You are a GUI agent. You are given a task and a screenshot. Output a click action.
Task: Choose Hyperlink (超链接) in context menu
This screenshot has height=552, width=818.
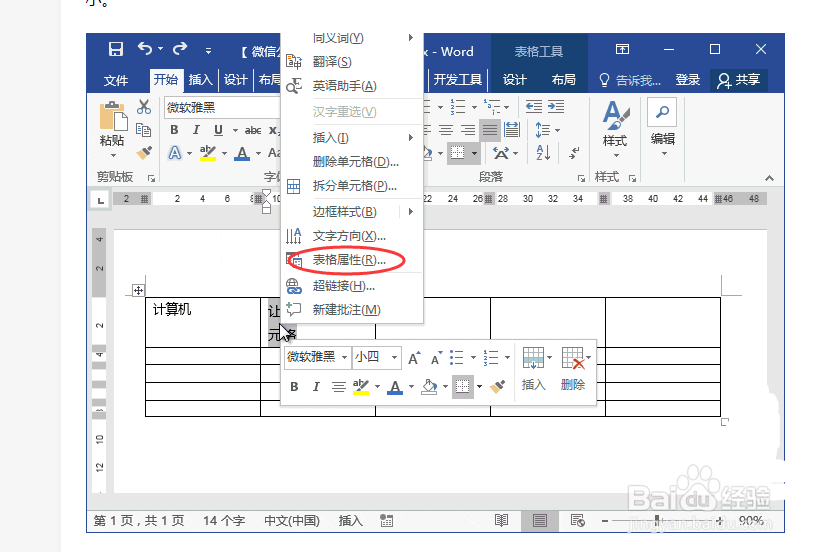353,286
